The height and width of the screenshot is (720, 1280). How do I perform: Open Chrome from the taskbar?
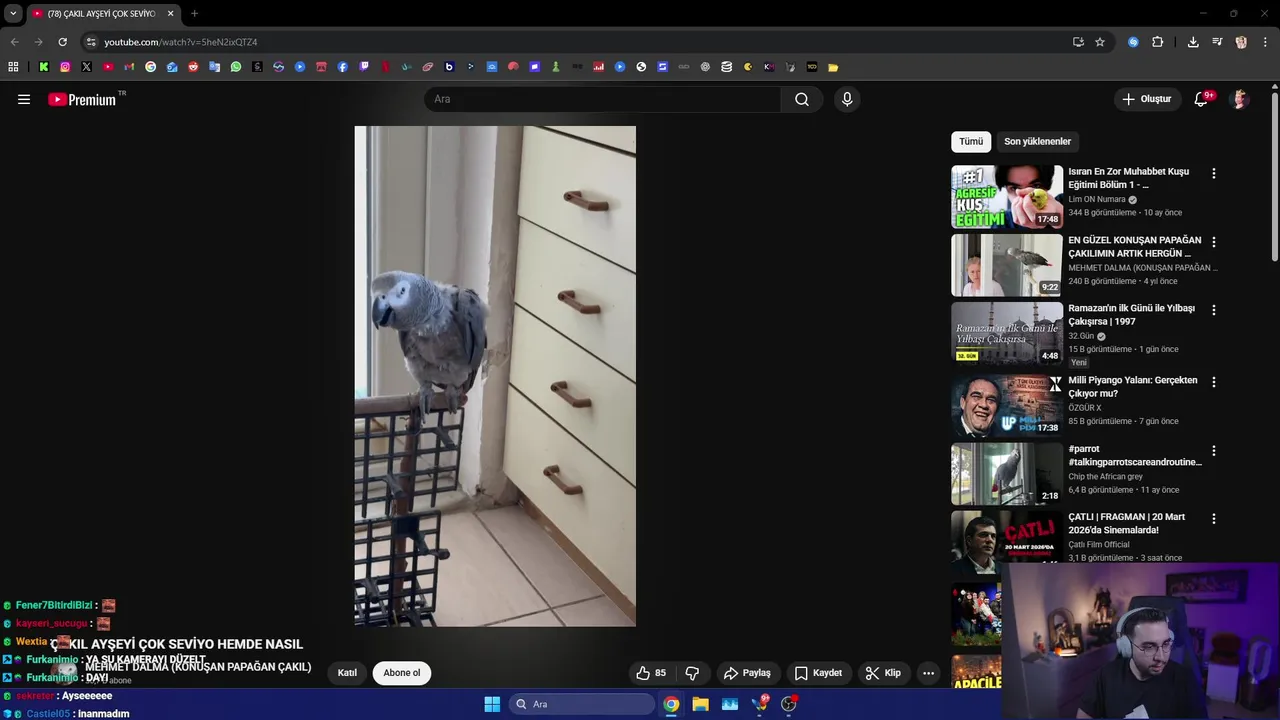click(x=671, y=704)
